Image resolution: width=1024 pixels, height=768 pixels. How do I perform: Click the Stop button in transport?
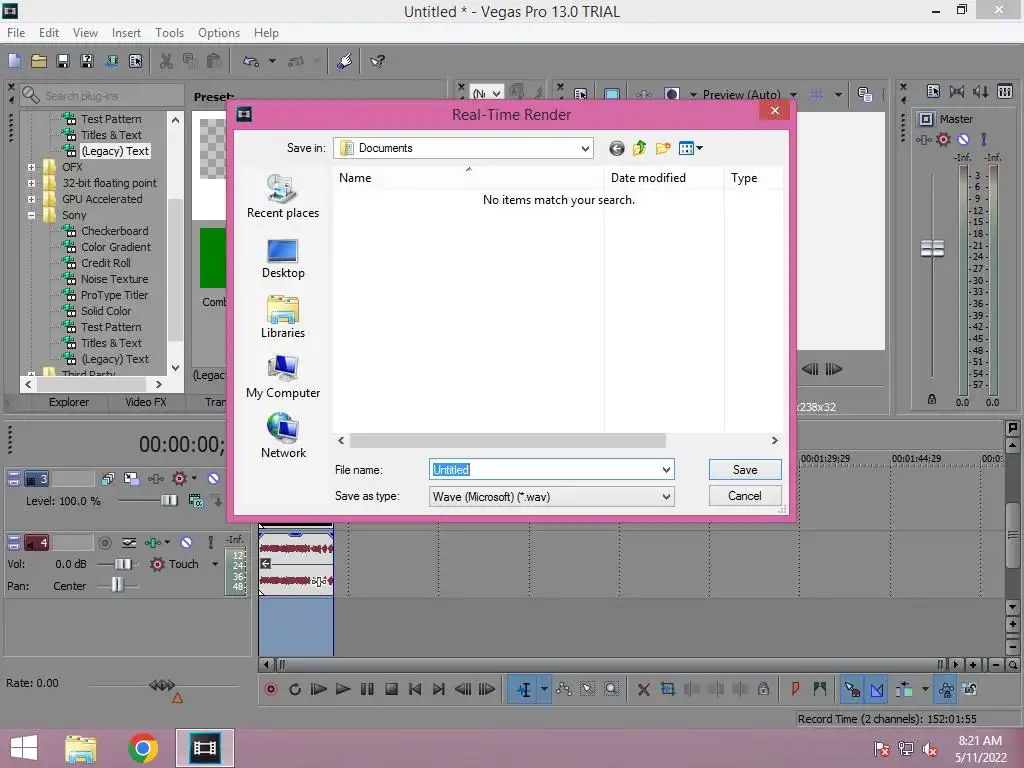391,689
